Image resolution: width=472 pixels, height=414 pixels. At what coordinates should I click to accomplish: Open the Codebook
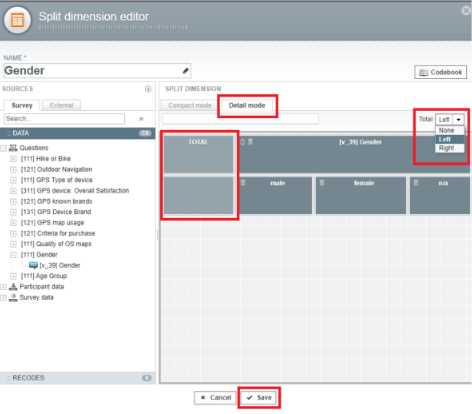[440, 72]
